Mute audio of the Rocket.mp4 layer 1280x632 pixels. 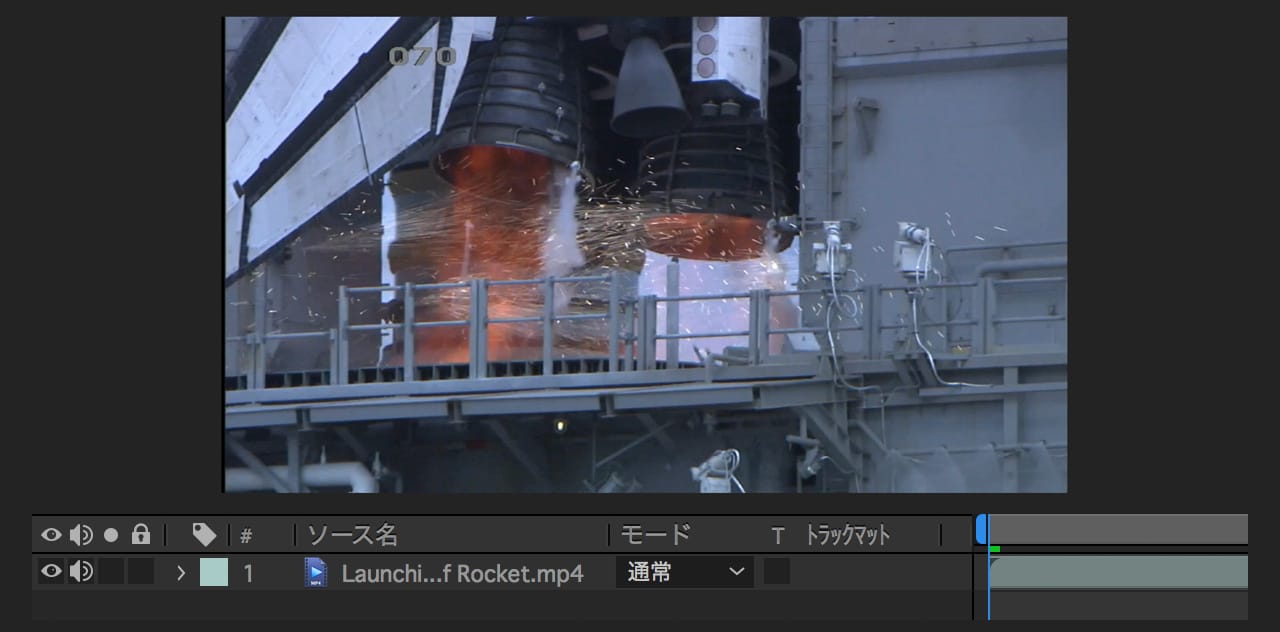pyautogui.click(x=81, y=572)
